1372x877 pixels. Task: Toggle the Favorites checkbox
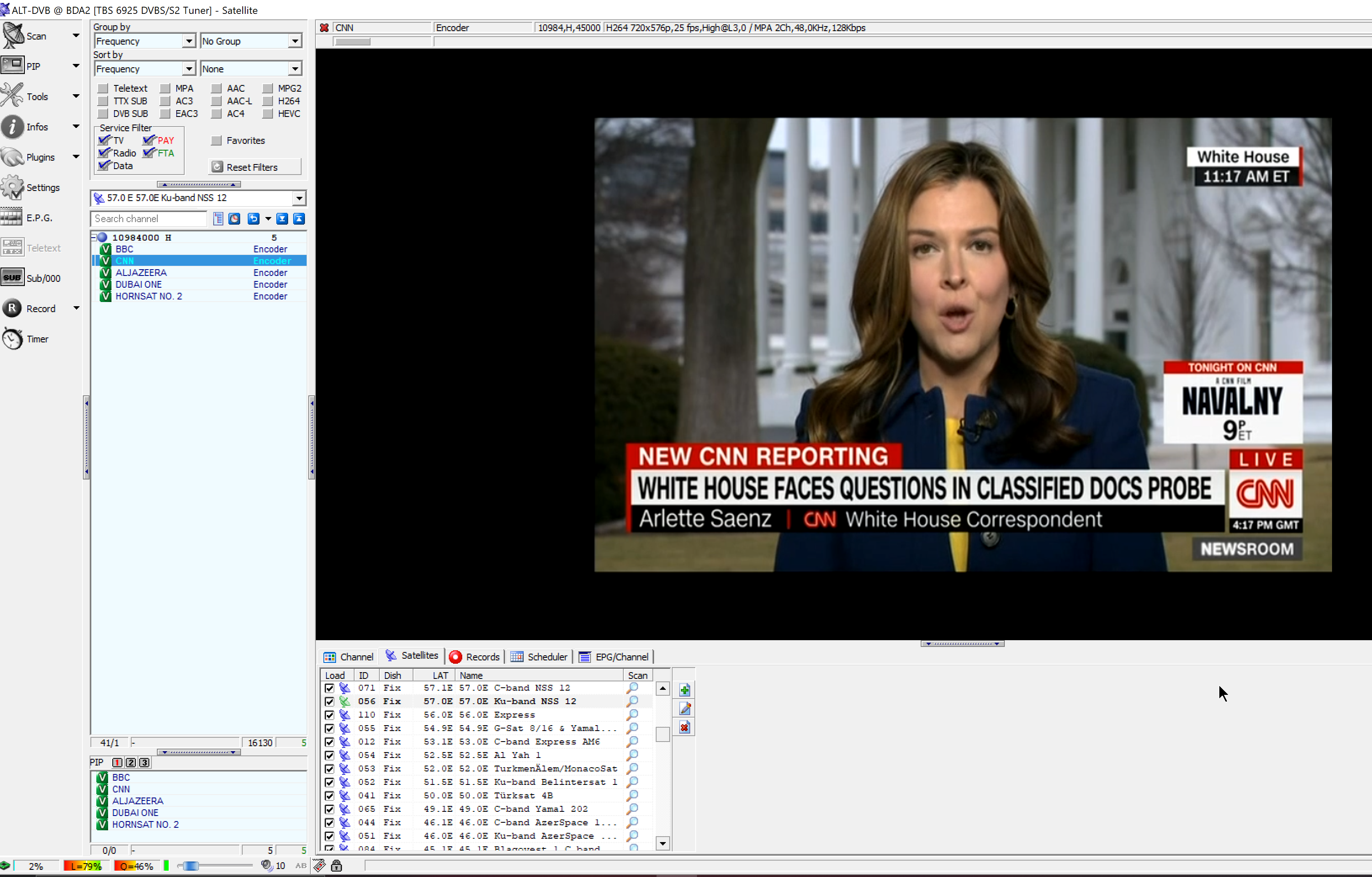click(x=217, y=140)
